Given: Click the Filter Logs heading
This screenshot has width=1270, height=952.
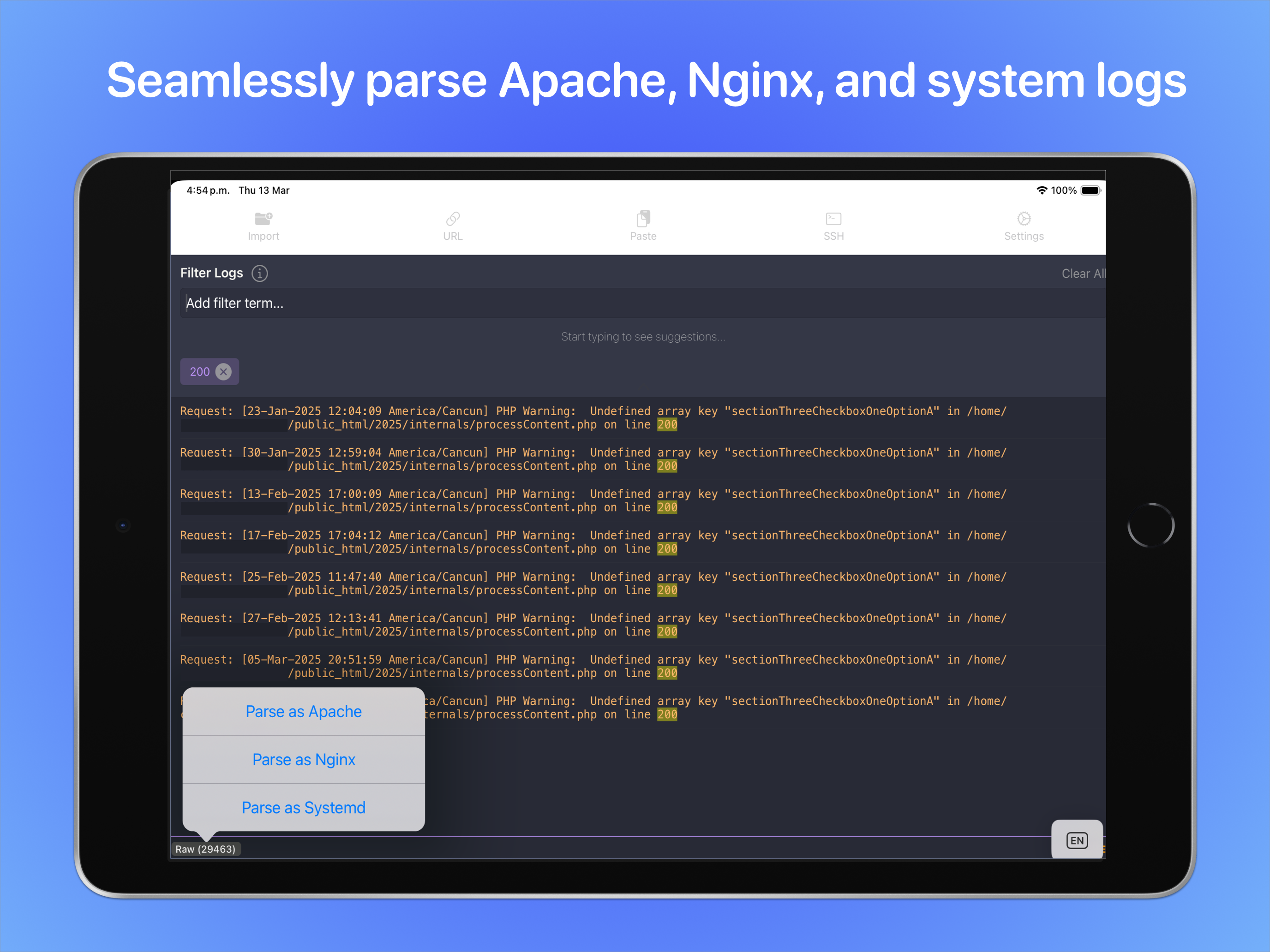Looking at the screenshot, I should (212, 273).
